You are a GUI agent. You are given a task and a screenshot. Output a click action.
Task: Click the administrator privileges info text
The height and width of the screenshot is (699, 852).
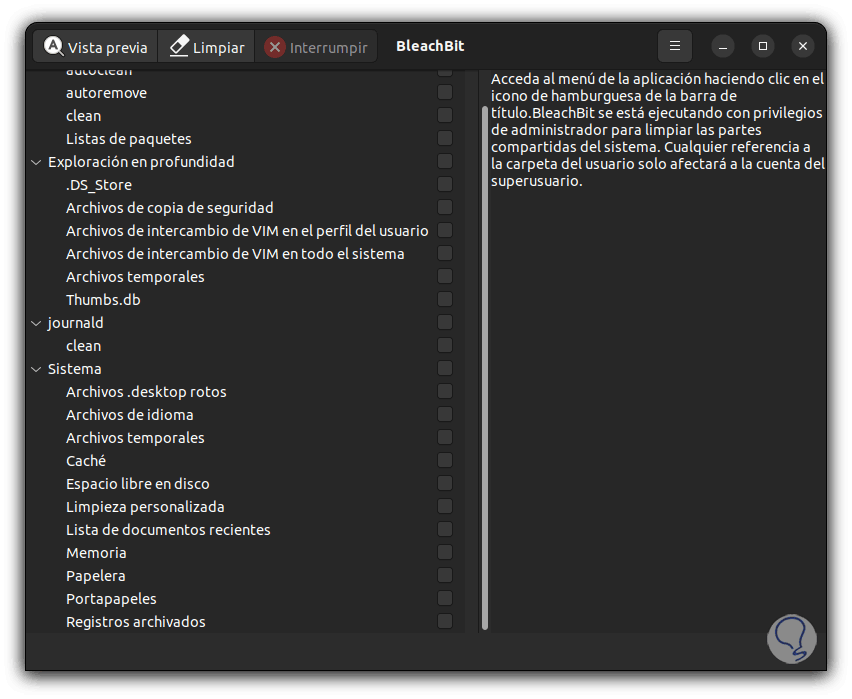point(657,129)
